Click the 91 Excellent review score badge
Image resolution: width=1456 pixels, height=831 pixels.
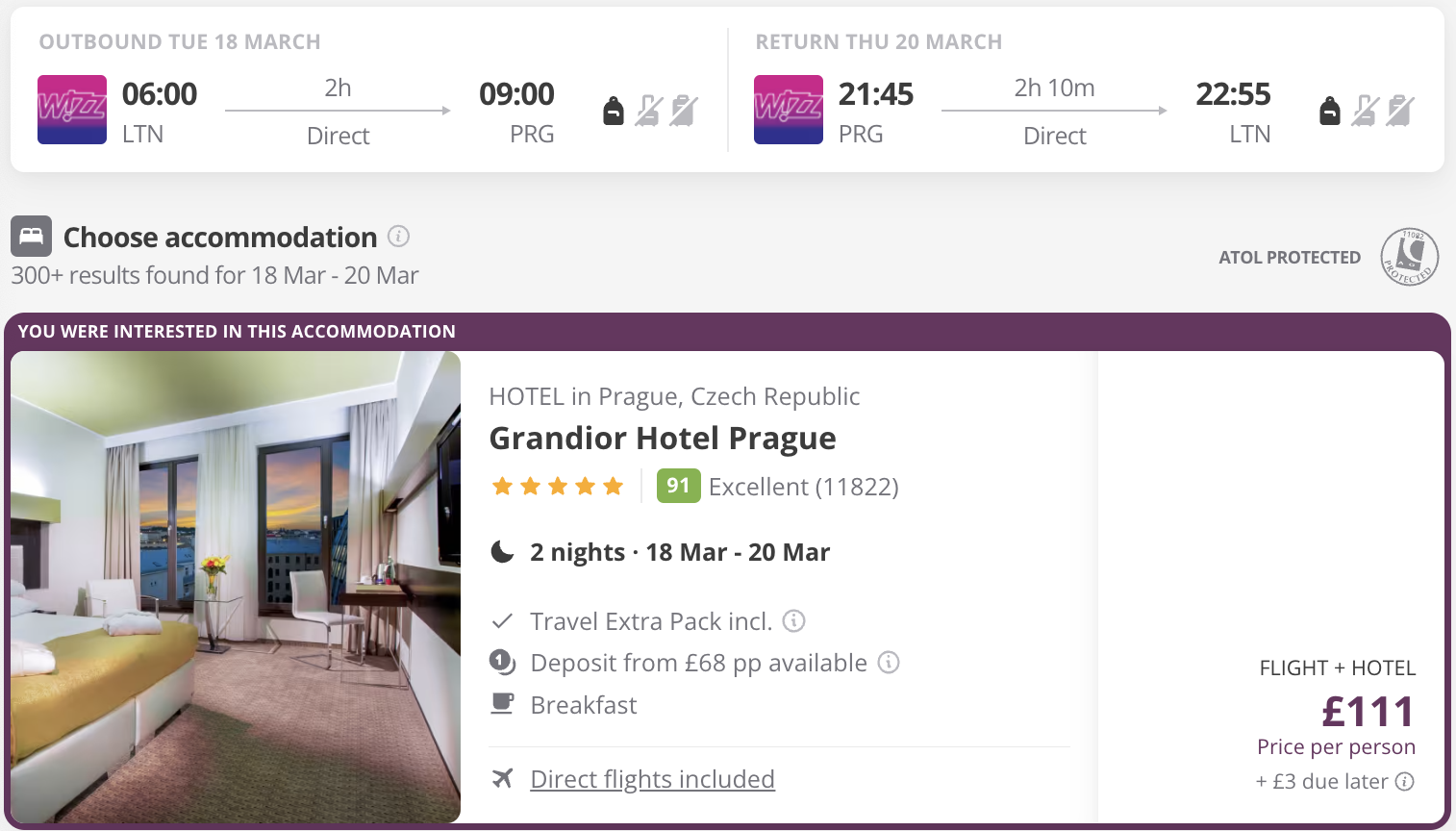[679, 486]
